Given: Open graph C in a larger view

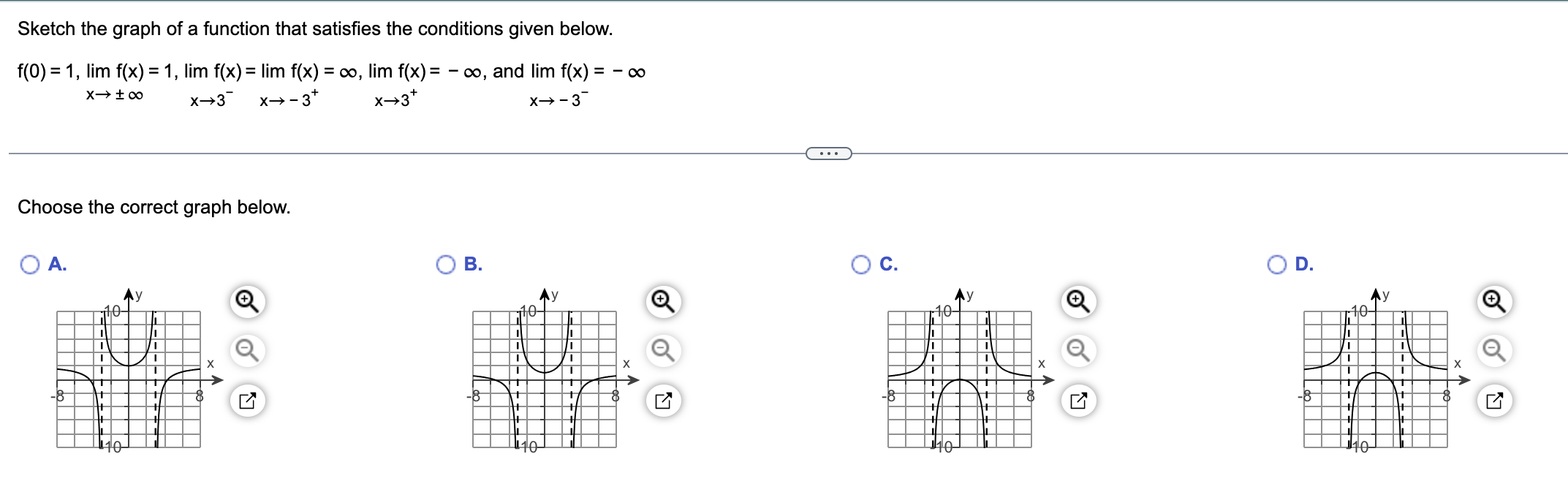Looking at the screenshot, I should 1080,400.
